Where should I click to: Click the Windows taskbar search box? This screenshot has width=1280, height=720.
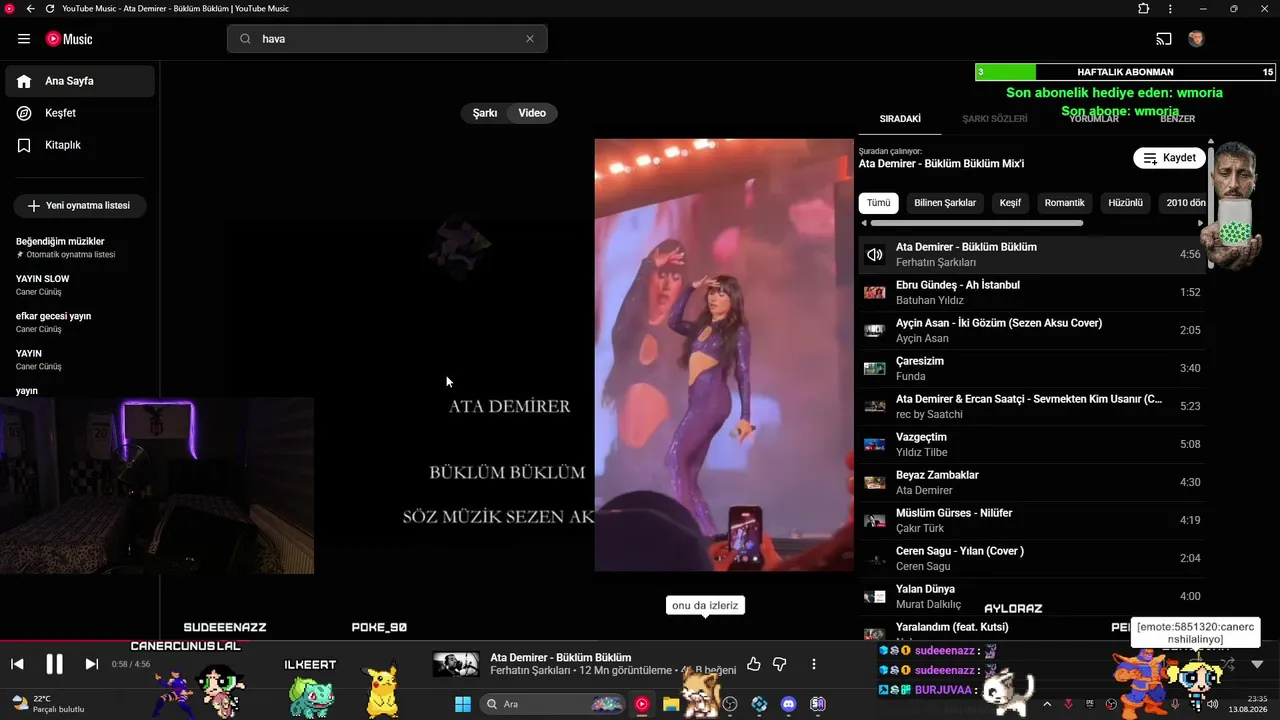pos(553,704)
